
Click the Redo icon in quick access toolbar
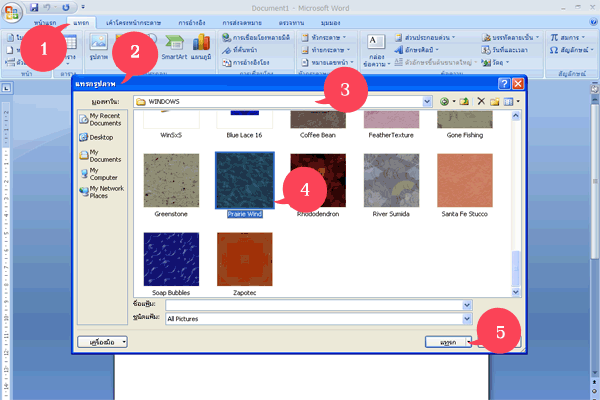click(x=66, y=7)
